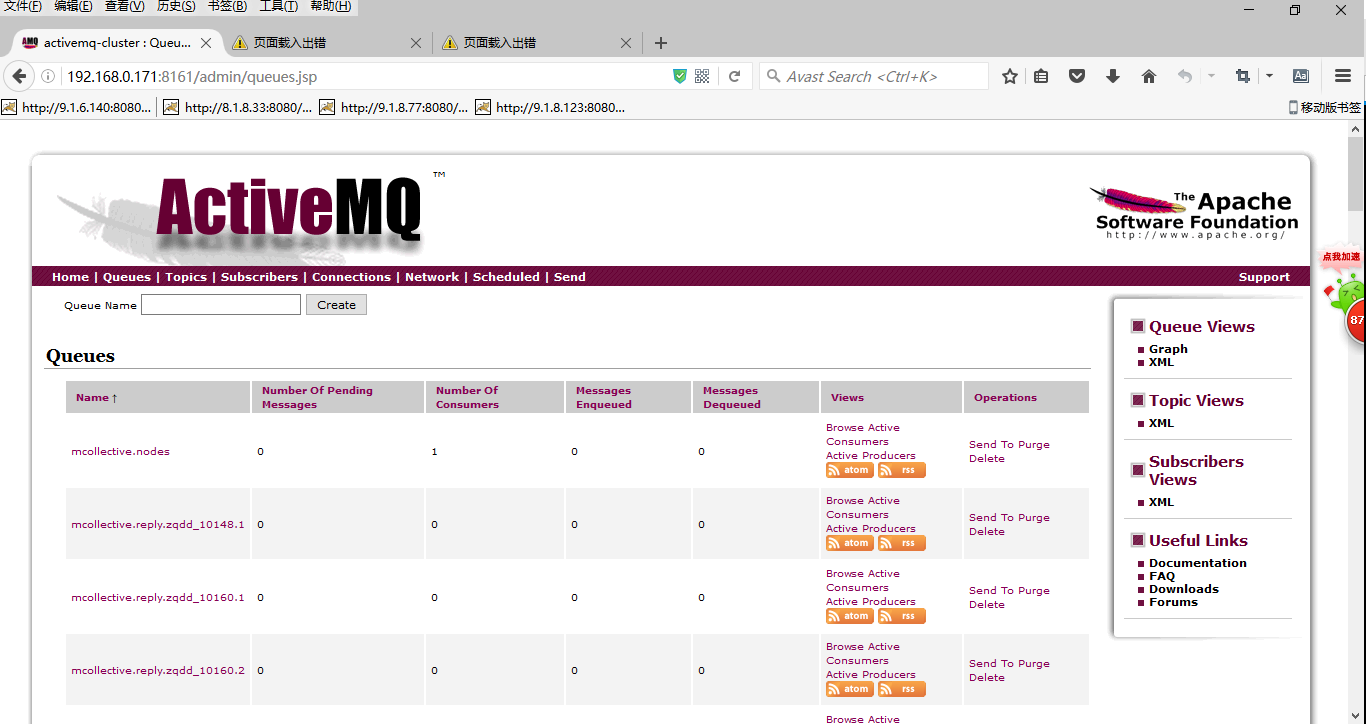1366x724 pixels.
Task: Open bookmark http://9.1.6.140:8080
Action: coord(77,107)
